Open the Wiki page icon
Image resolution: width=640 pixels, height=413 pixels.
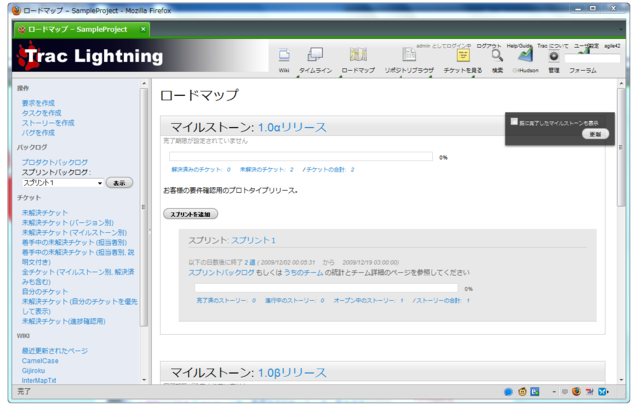(x=284, y=55)
